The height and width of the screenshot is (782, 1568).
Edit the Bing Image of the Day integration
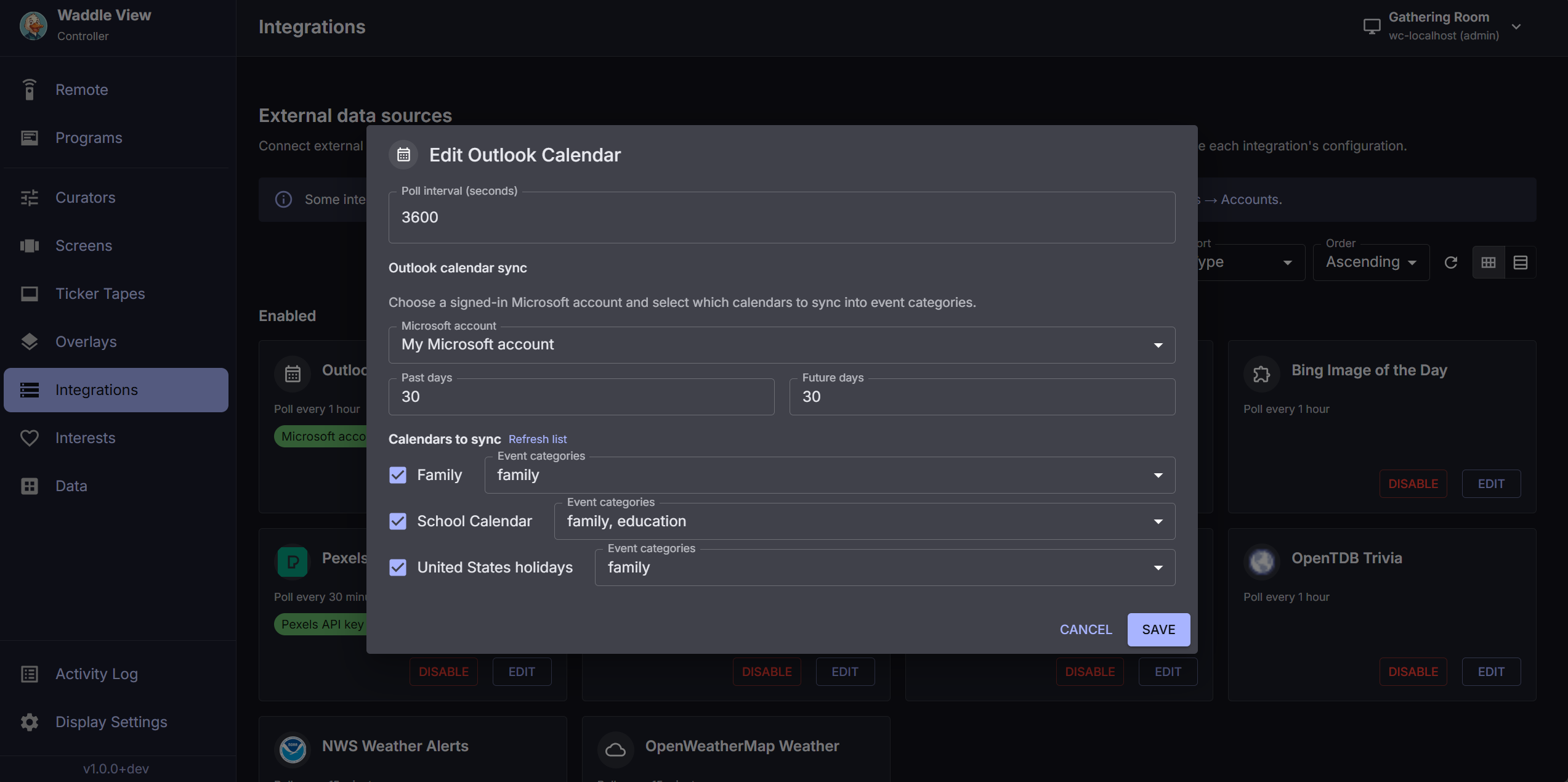tap(1491, 484)
